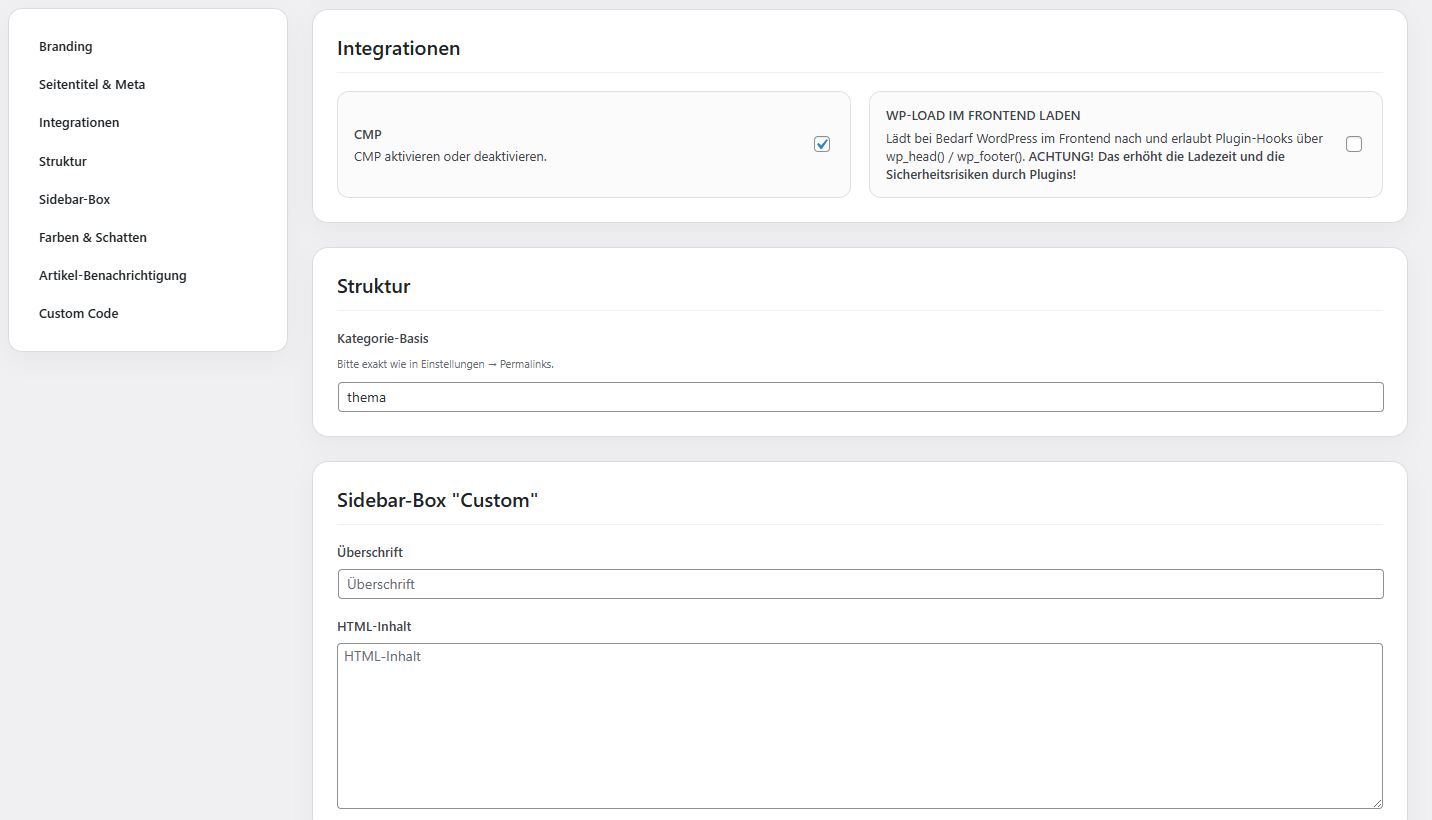
Task: Open Branding in the left navigation
Action: (66, 47)
